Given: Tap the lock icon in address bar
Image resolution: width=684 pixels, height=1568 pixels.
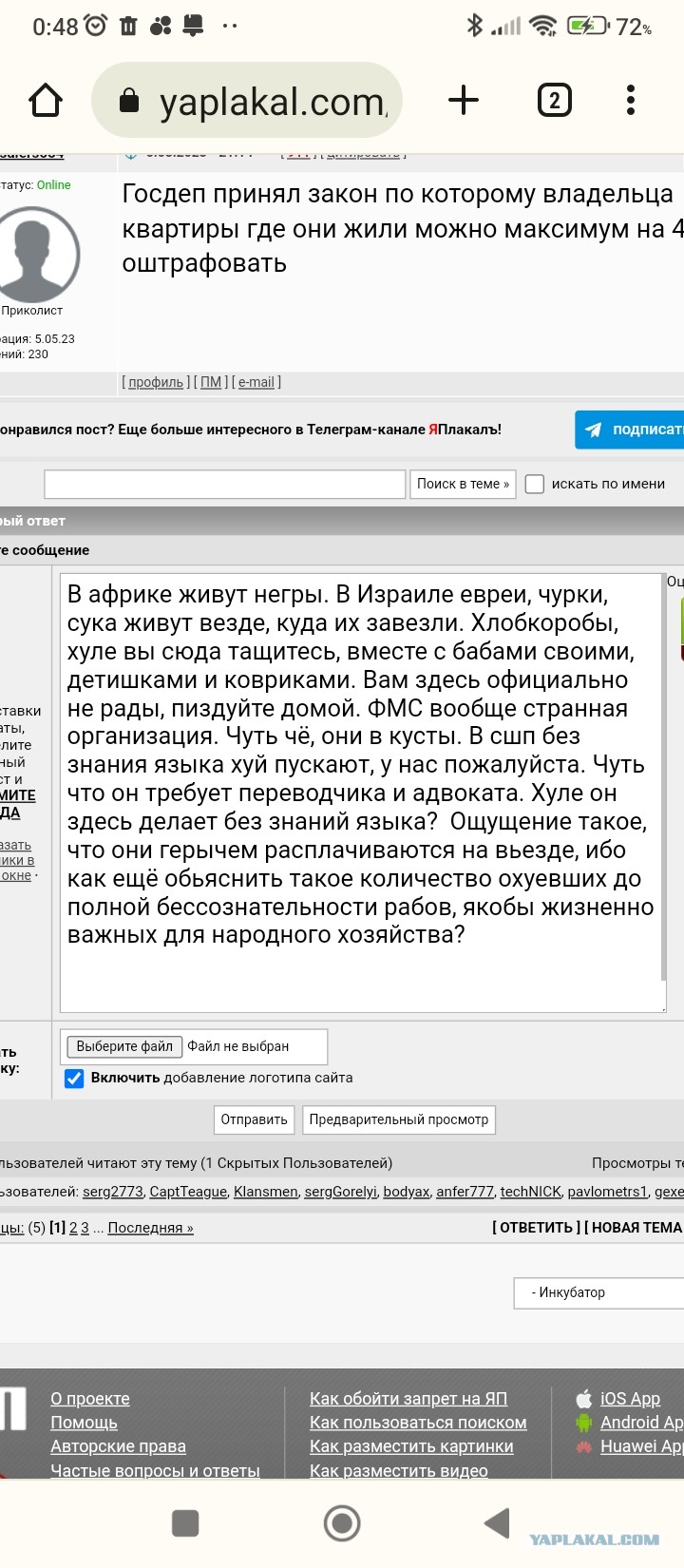Looking at the screenshot, I should tap(129, 101).
